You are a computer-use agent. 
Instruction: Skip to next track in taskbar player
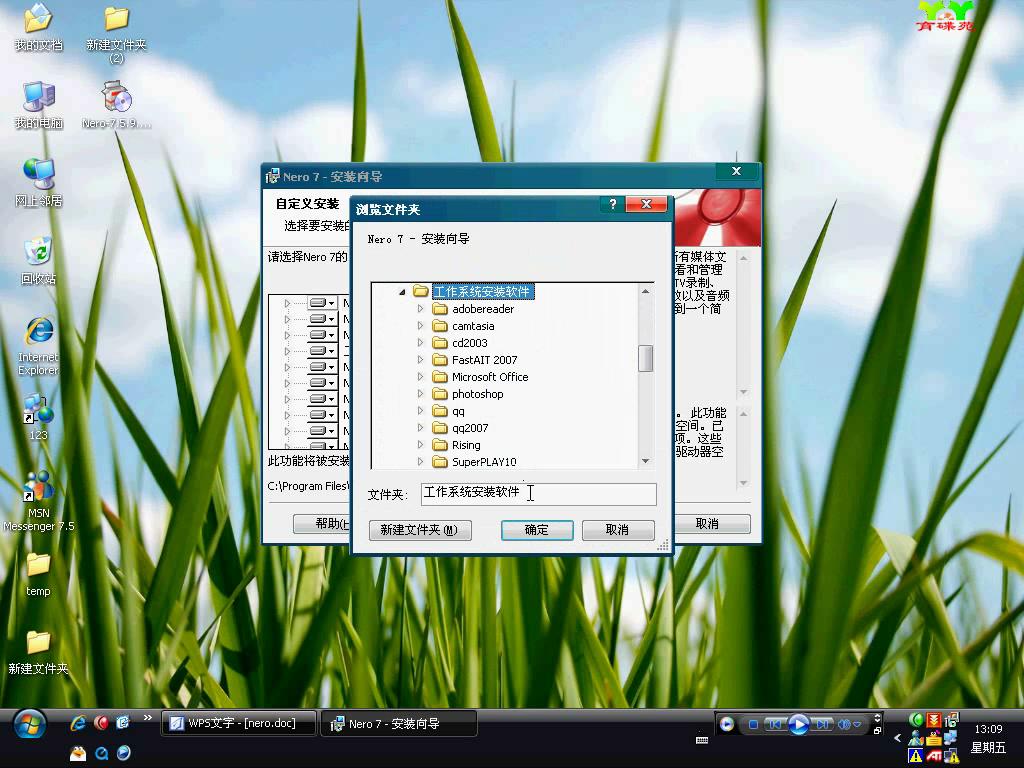(822, 724)
